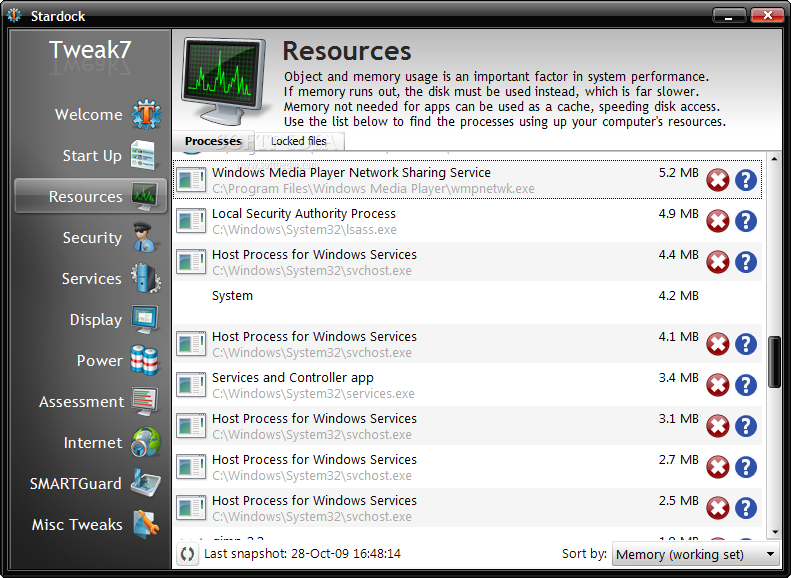Terminate the 2.5 MB Host Process
This screenshot has width=791, height=578.
click(x=717, y=508)
